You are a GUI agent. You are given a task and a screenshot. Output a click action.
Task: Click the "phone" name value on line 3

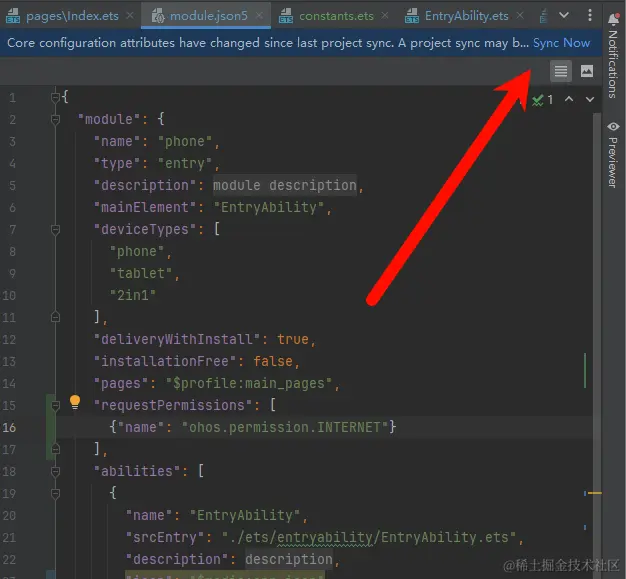pos(185,141)
